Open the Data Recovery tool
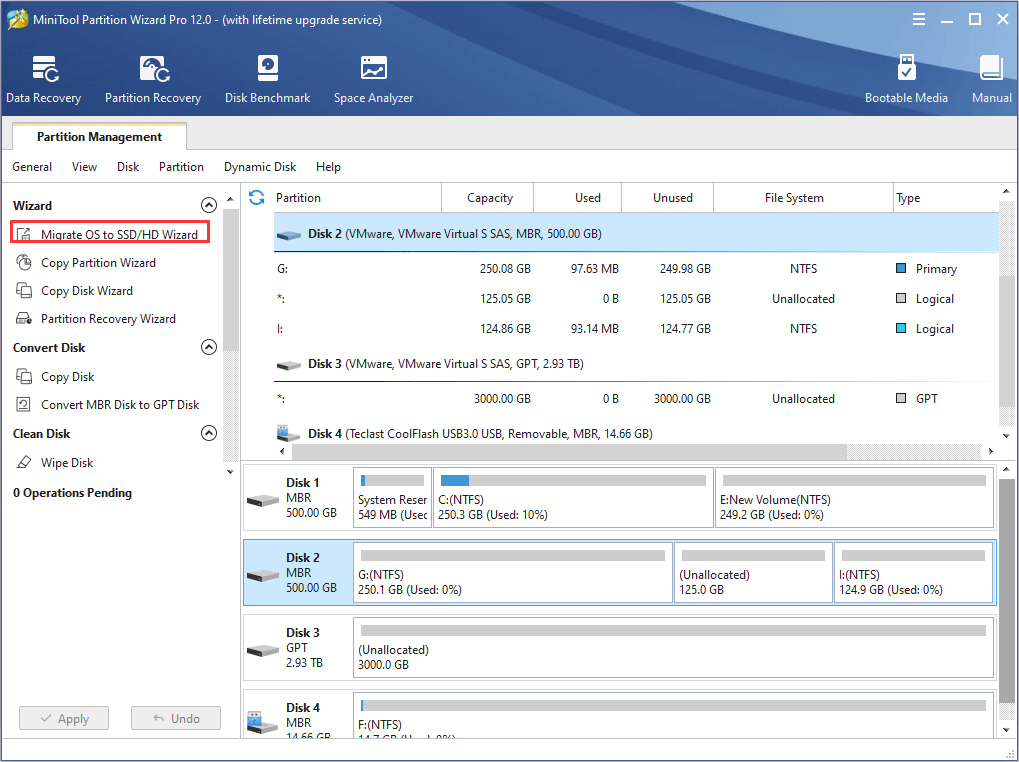The height and width of the screenshot is (762, 1019). [44, 79]
